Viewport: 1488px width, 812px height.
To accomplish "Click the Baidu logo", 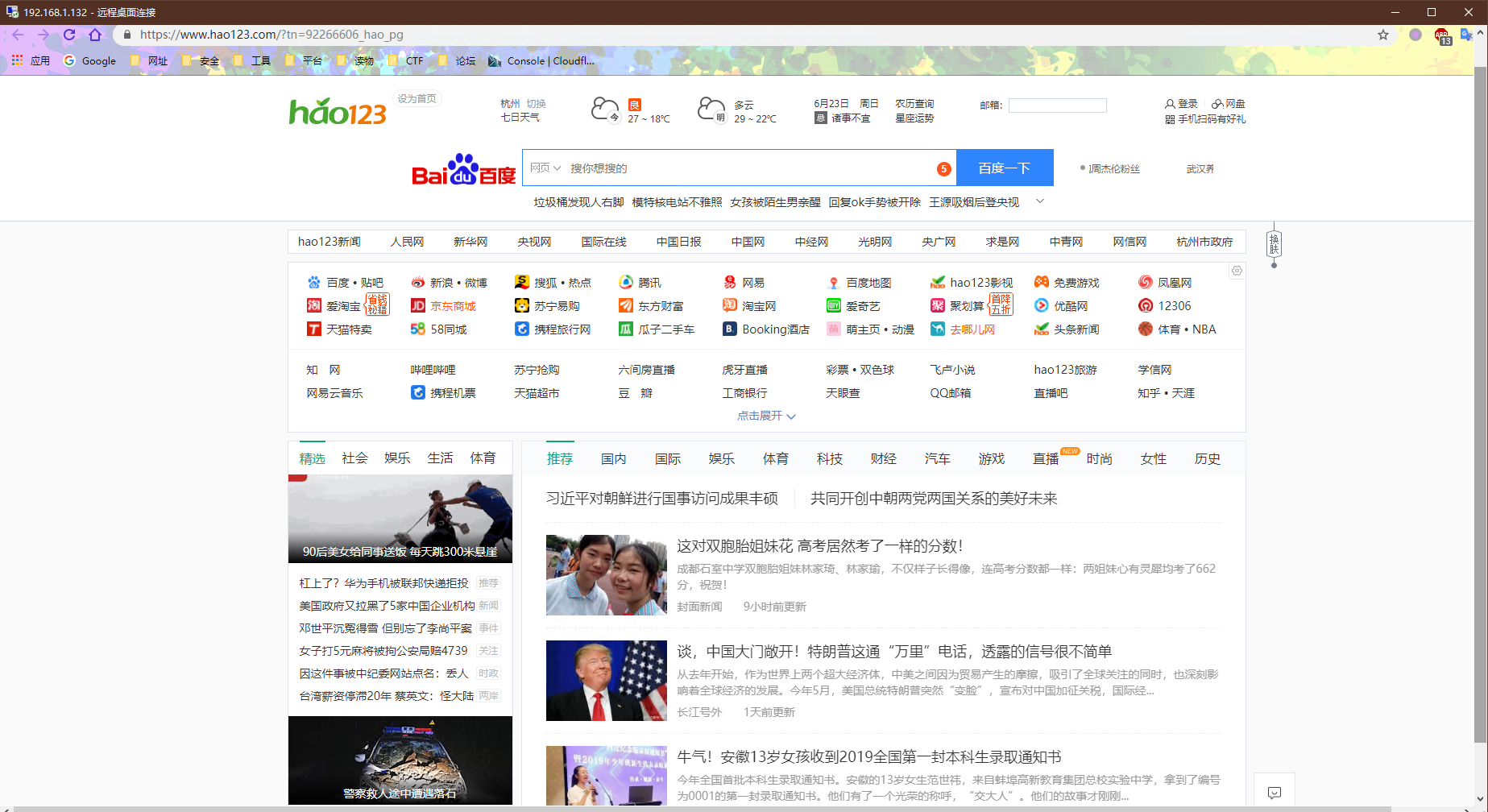I will pyautogui.click(x=463, y=169).
